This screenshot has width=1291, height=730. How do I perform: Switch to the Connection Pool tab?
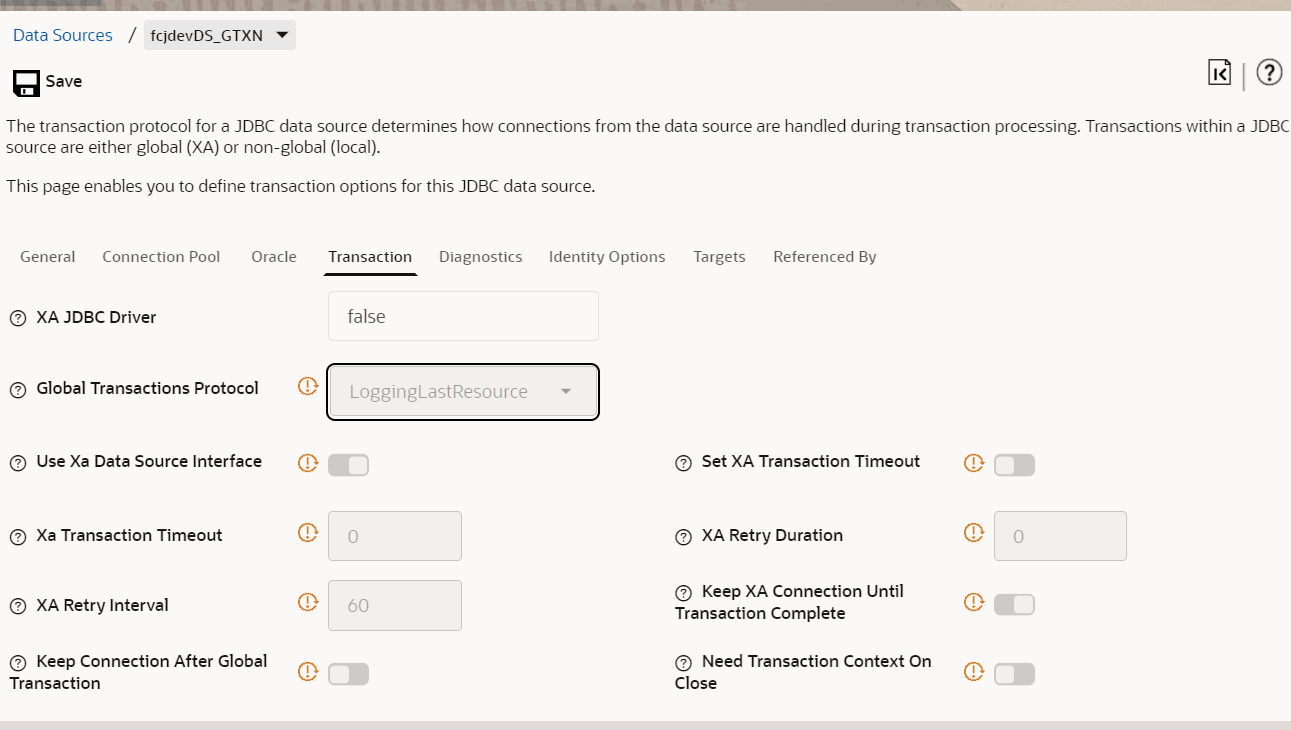coord(161,257)
